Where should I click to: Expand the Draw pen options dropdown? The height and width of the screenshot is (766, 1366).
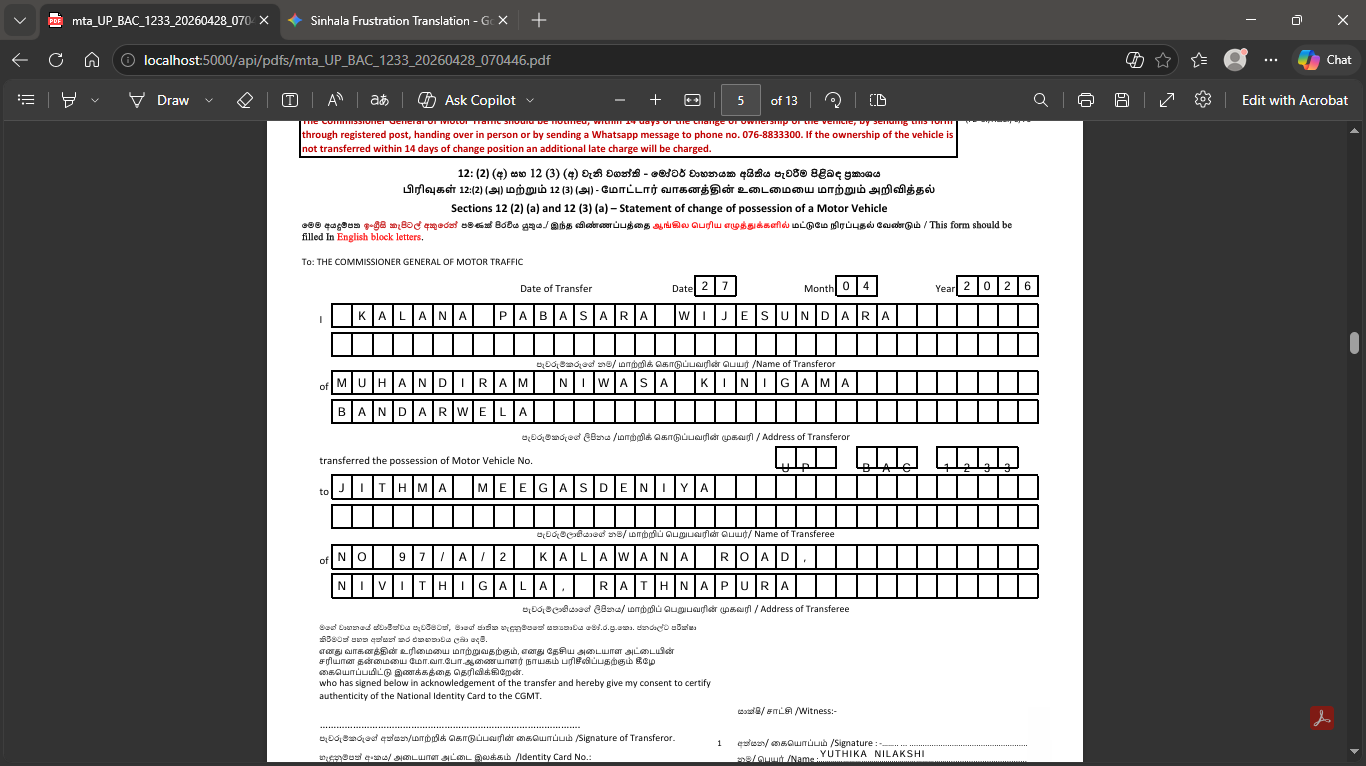point(209,100)
